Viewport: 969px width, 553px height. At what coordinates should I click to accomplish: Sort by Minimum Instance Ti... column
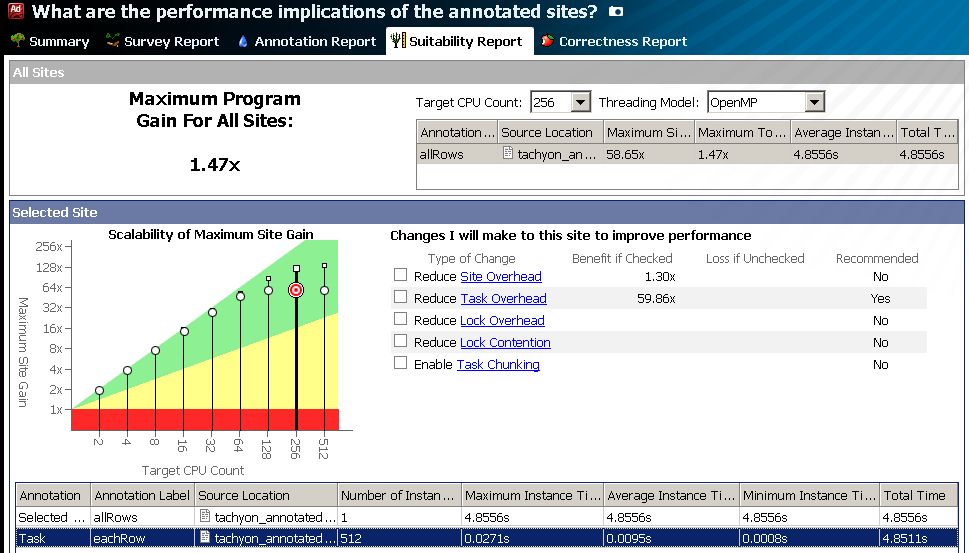coord(810,496)
